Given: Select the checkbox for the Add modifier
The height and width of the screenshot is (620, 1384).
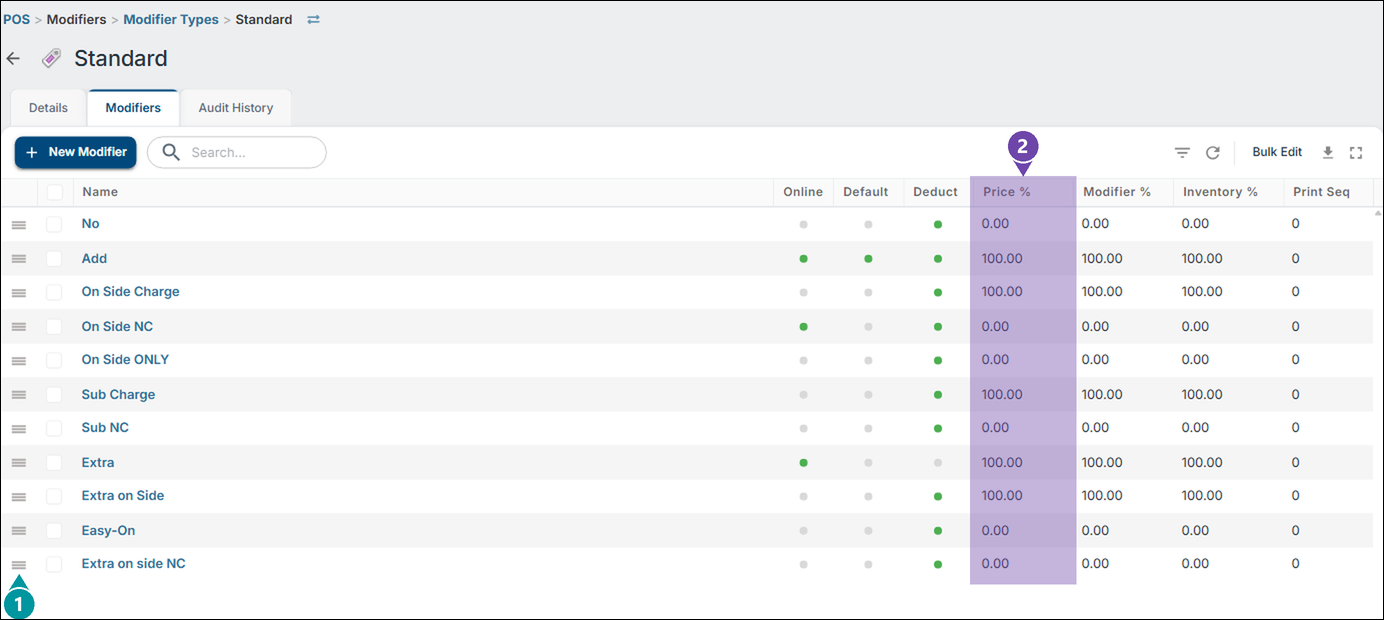Looking at the screenshot, I should [54, 259].
